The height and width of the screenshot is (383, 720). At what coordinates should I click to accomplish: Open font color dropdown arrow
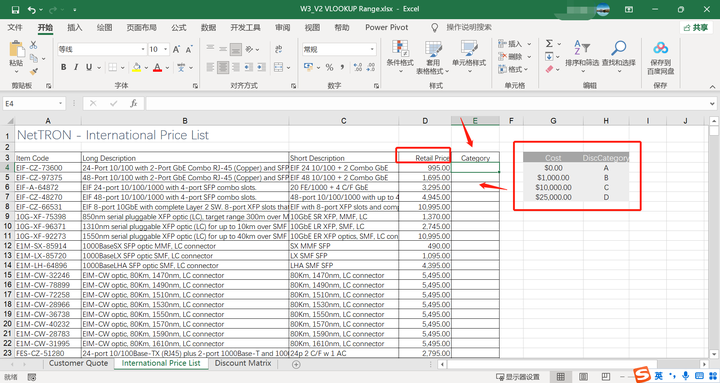coord(167,68)
